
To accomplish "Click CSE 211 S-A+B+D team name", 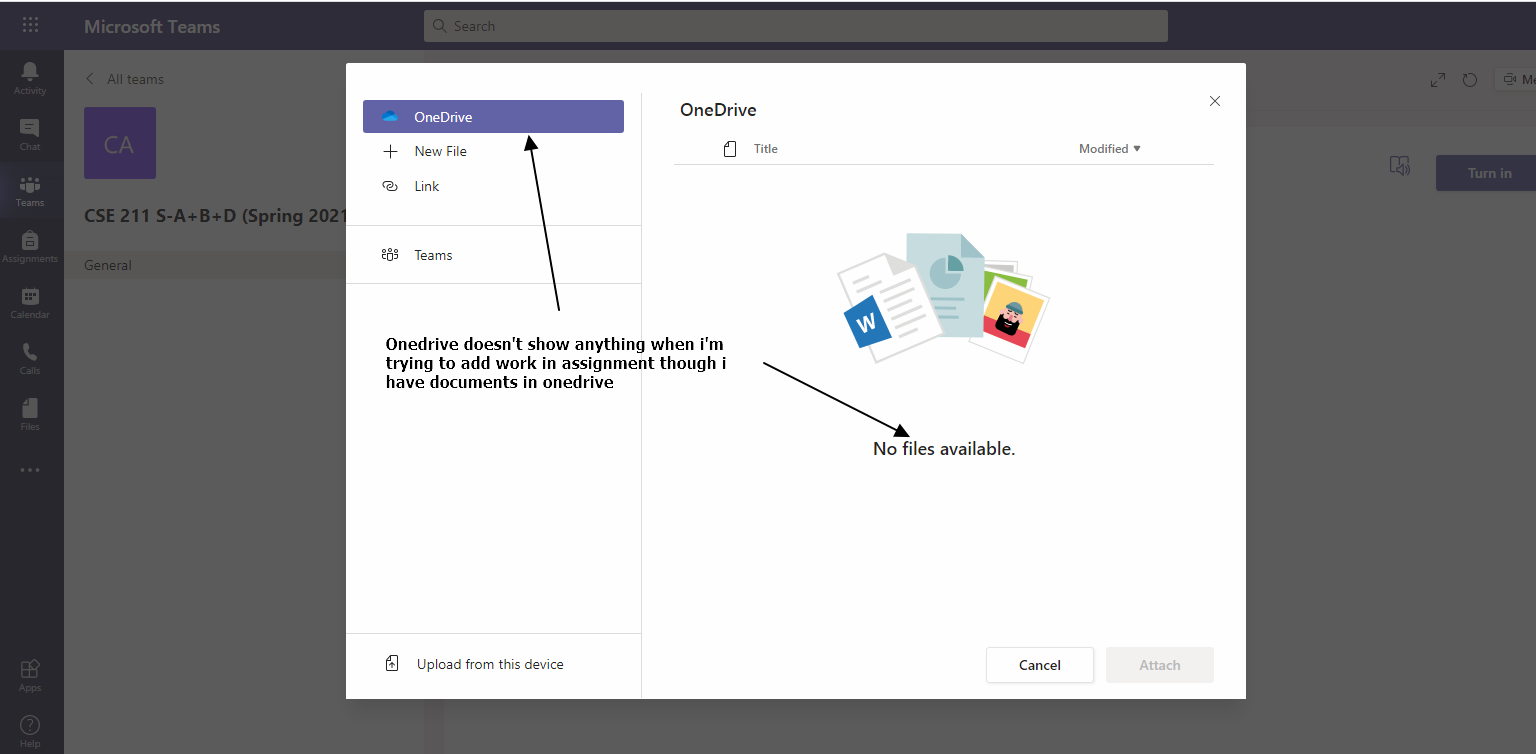I will pos(216,215).
